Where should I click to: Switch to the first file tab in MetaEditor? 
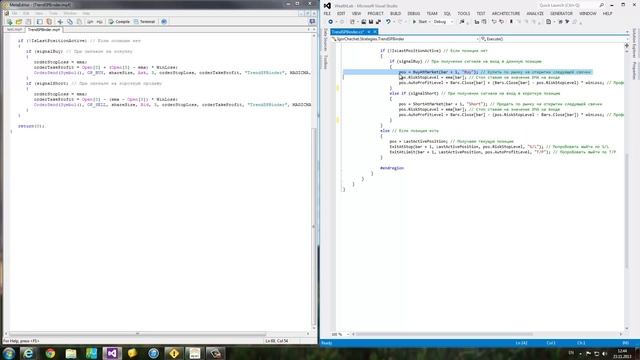[14, 30]
